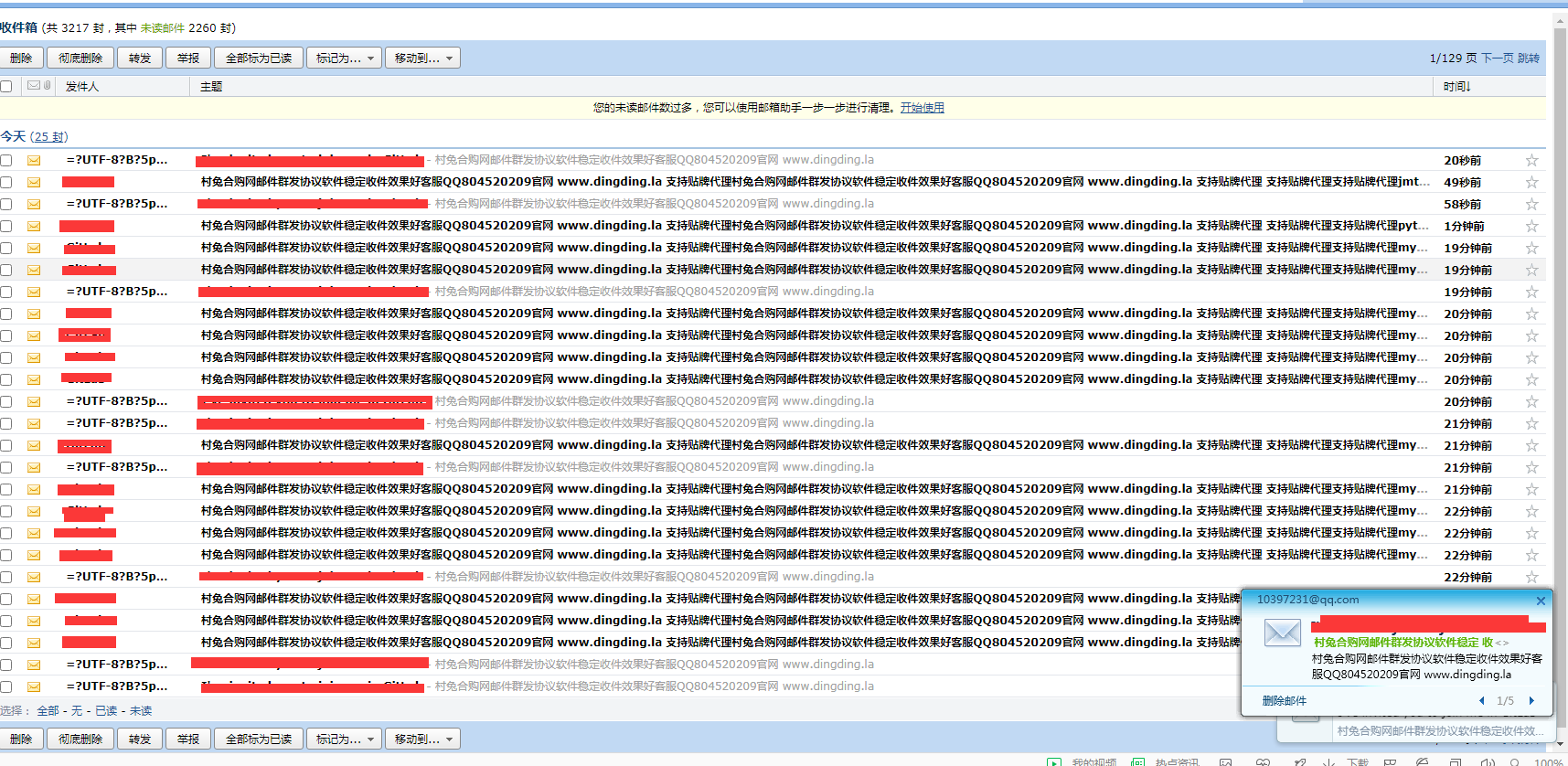The height and width of the screenshot is (766, 1568).
Task: Sort by the 时间 column header
Action: (x=1456, y=87)
